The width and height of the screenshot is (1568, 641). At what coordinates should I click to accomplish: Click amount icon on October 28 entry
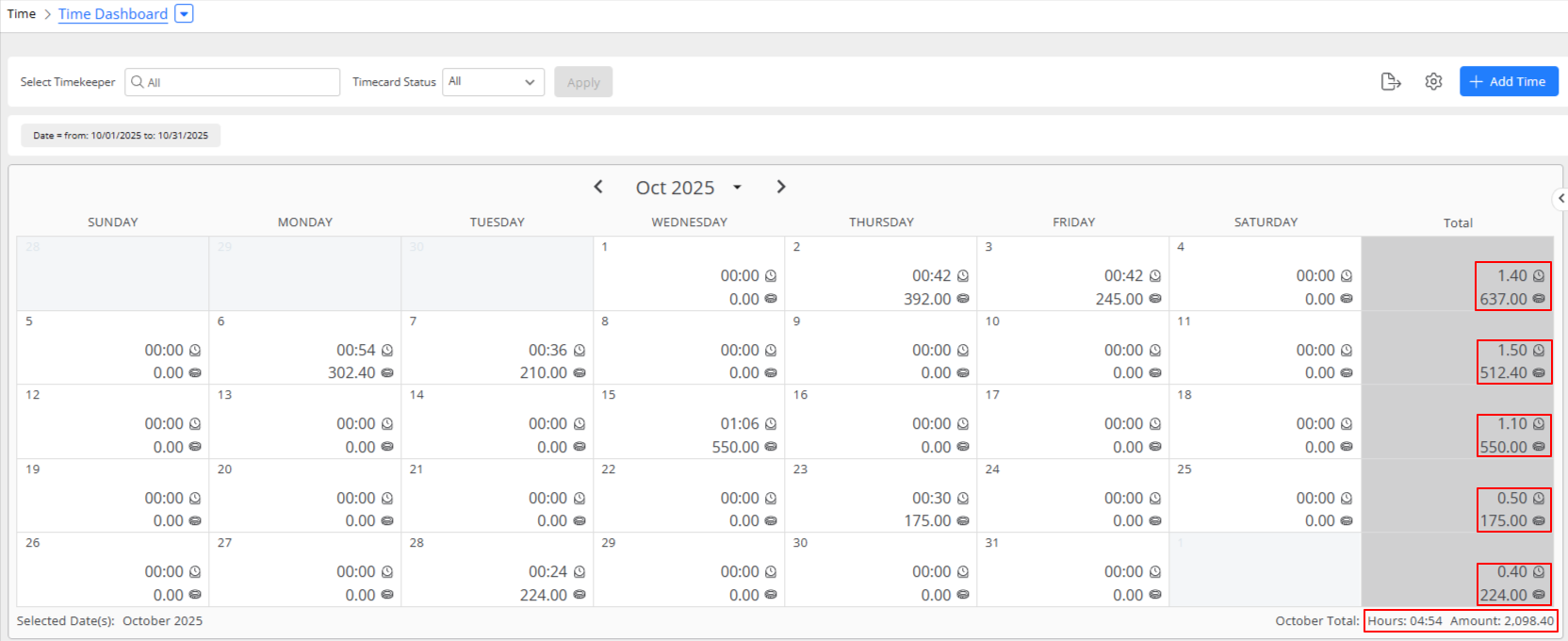[x=580, y=595]
